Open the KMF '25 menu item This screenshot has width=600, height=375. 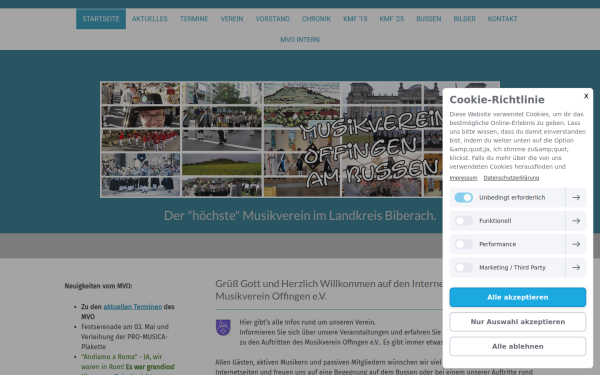click(391, 19)
